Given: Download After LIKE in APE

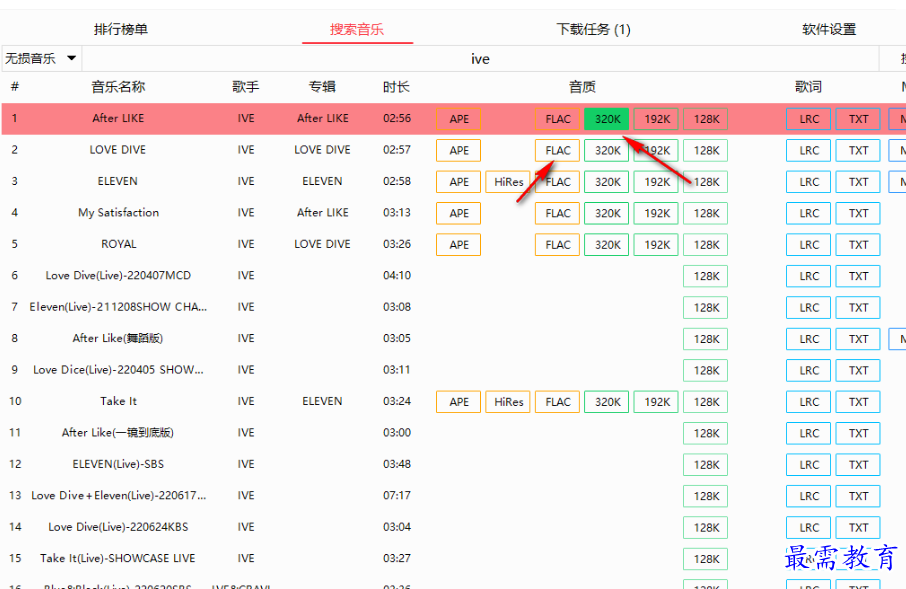Looking at the screenshot, I should tap(459, 119).
